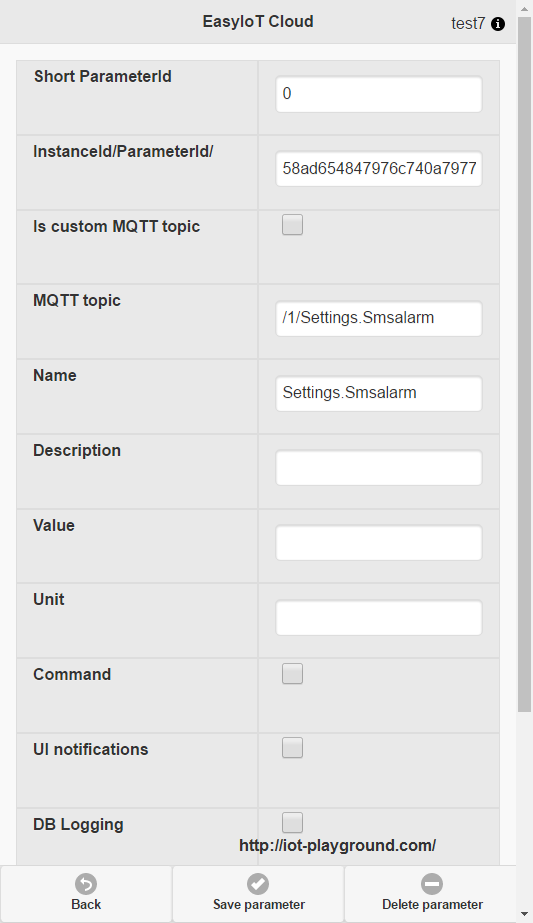Click the vertical scrollbar thumb
This screenshot has height=923, width=533.
tap(525, 365)
